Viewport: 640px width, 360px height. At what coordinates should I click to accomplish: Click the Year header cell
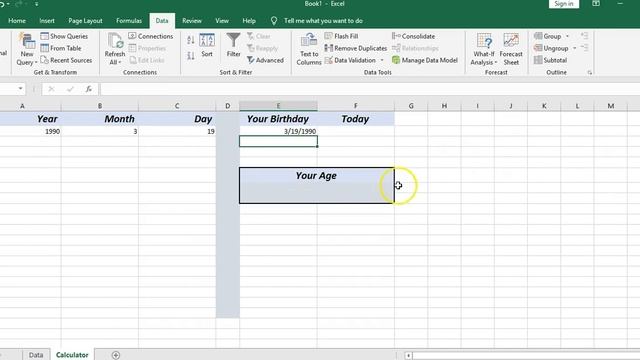click(31, 119)
